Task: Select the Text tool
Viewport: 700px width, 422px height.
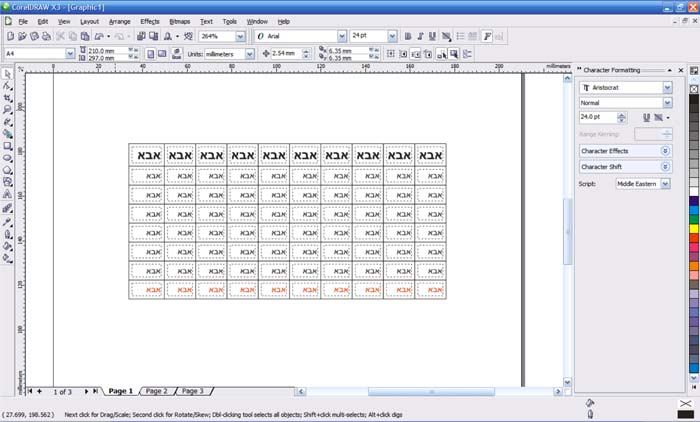Action: click(x=7, y=194)
